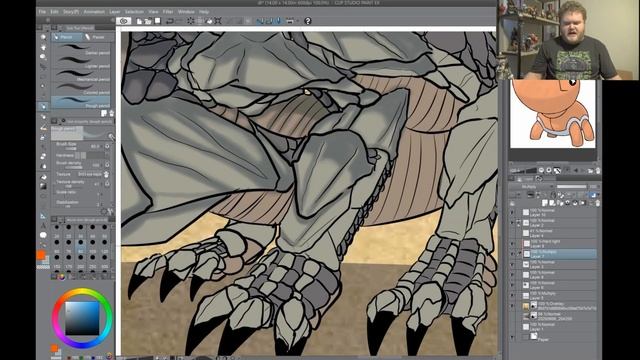Viewport: 640px width, 360px height.
Task: Create a new layer folder icon
Action: pyautogui.click(x=560, y=203)
